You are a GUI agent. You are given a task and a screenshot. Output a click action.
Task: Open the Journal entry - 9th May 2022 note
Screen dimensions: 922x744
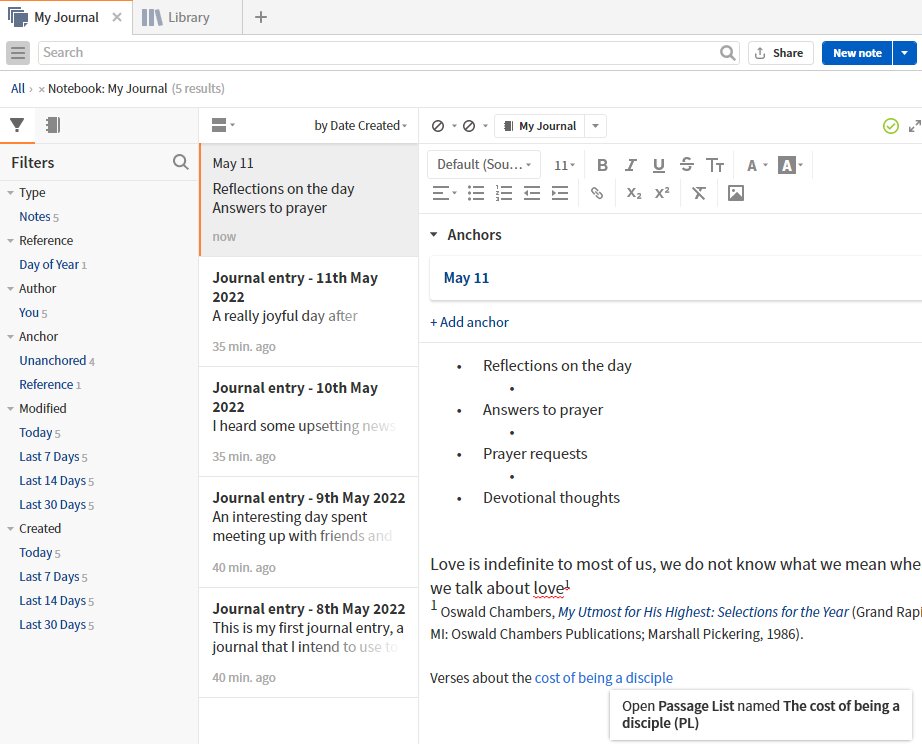point(309,532)
